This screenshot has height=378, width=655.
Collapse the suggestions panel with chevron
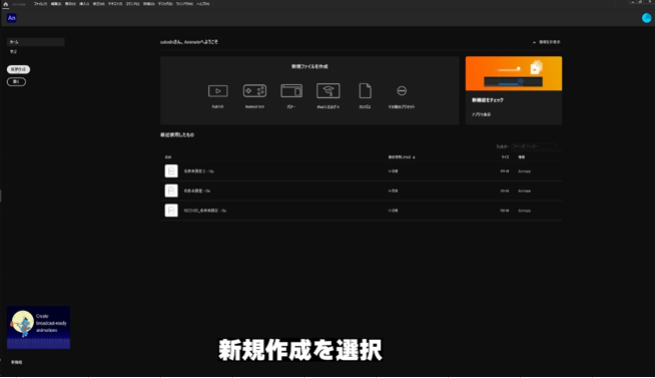click(534, 42)
